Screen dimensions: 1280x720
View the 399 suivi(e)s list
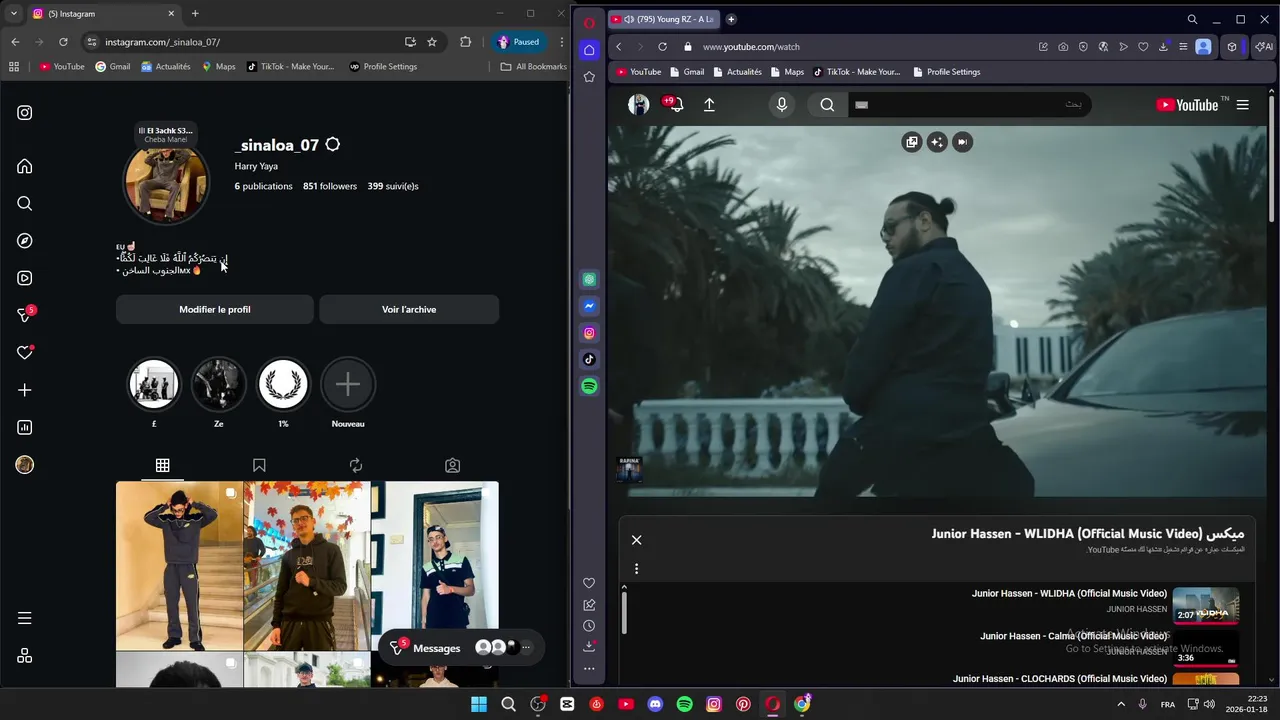point(393,186)
